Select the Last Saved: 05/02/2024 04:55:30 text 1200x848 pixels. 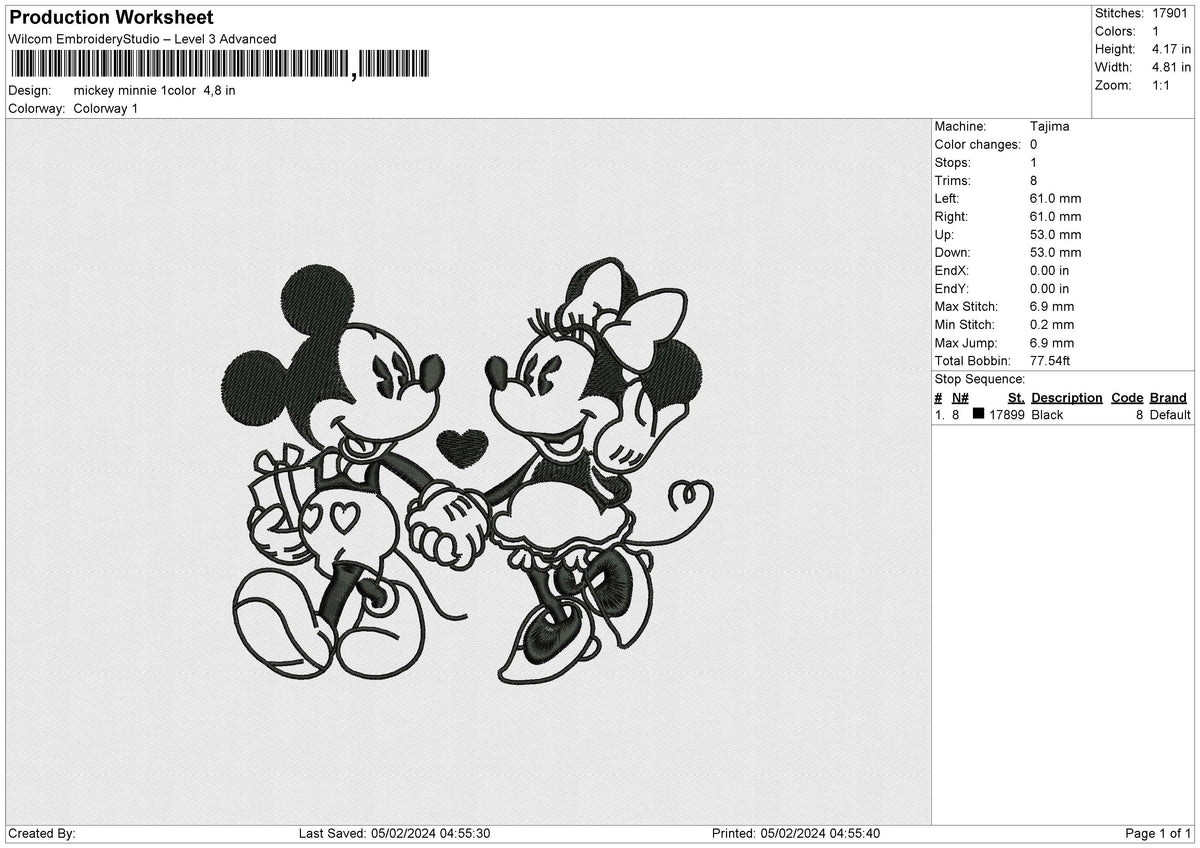(394, 833)
